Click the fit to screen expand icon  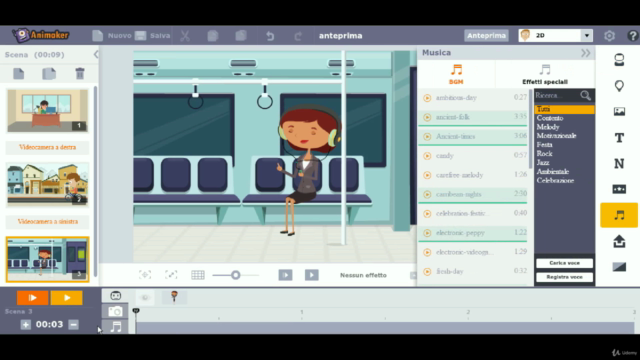(171, 275)
